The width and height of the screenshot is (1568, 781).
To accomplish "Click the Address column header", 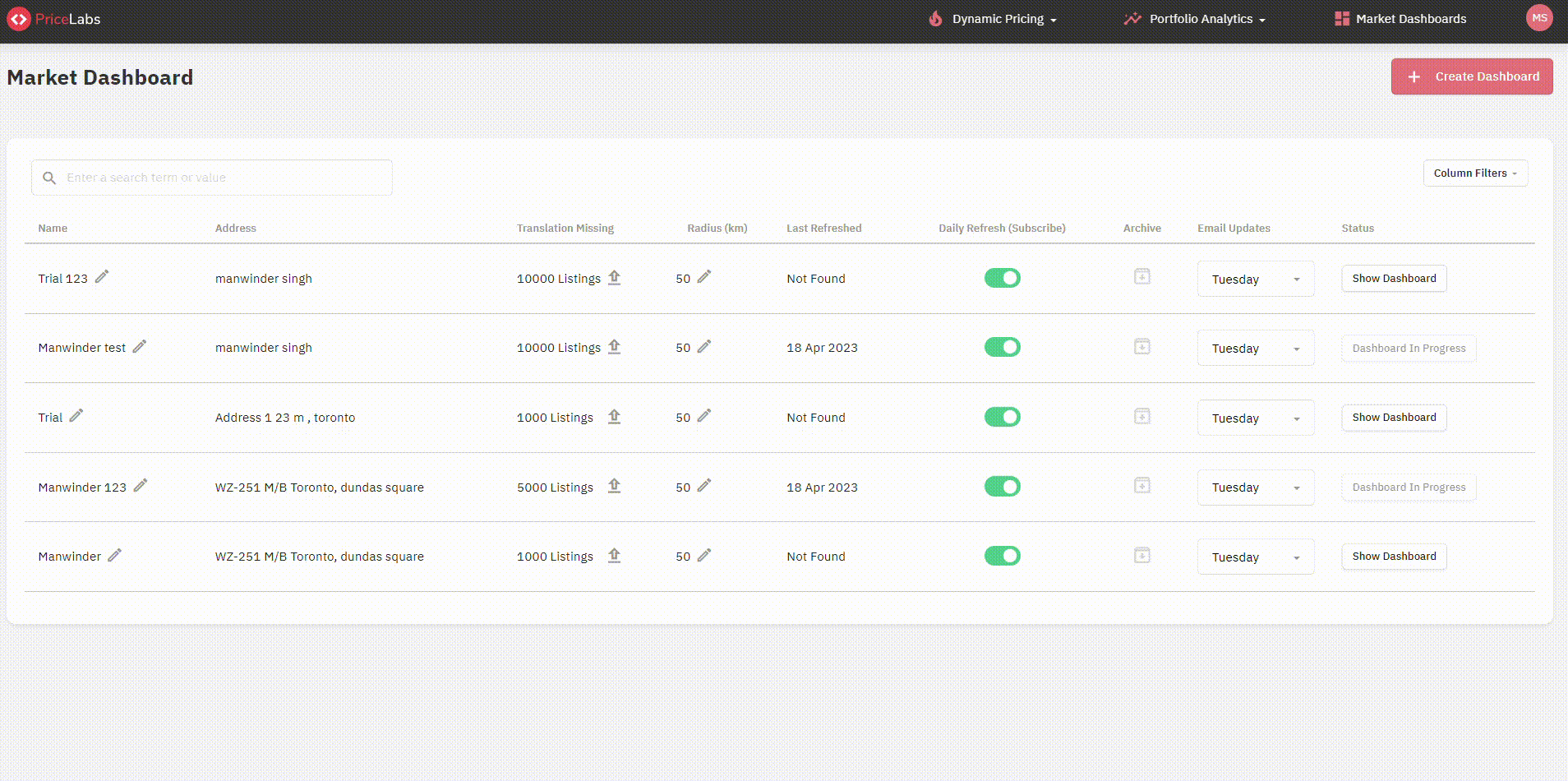I will pos(236,228).
